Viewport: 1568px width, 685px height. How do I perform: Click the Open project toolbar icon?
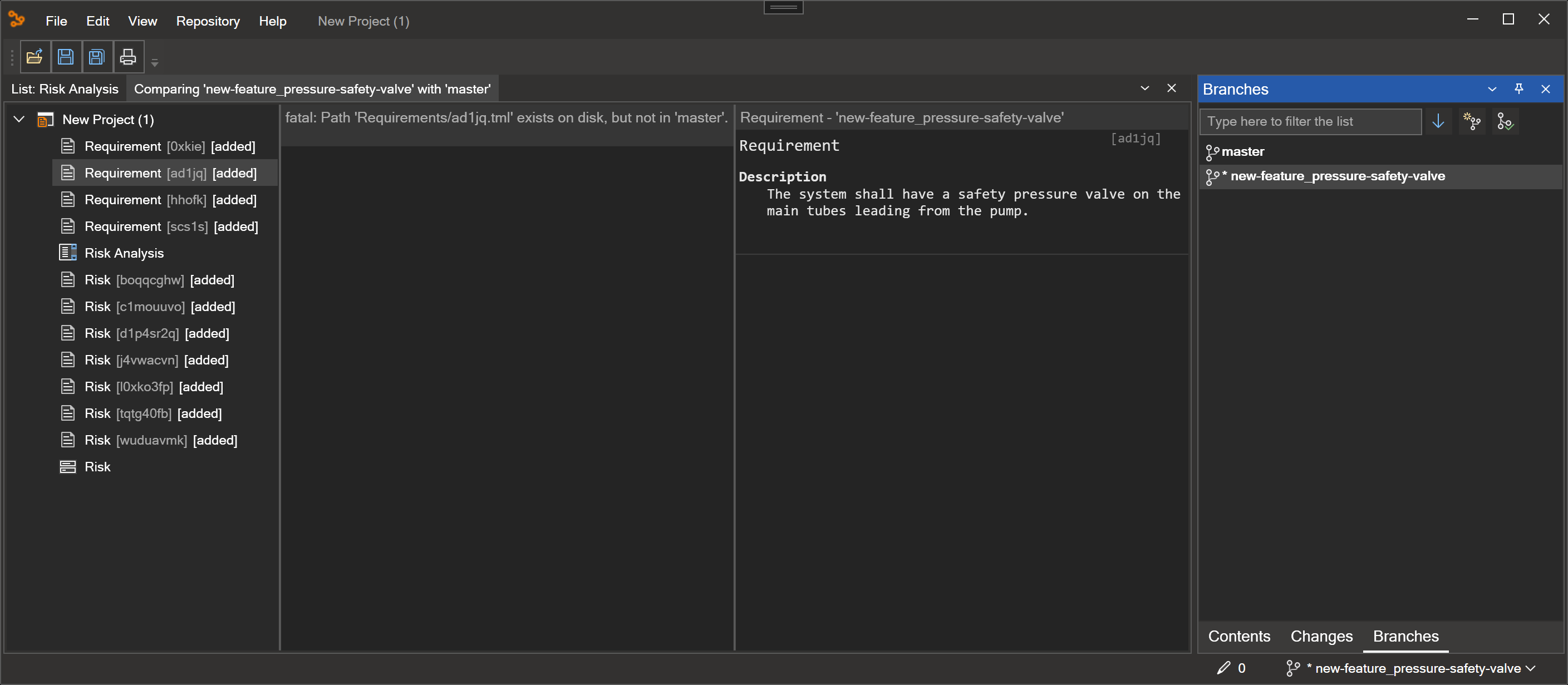[35, 57]
